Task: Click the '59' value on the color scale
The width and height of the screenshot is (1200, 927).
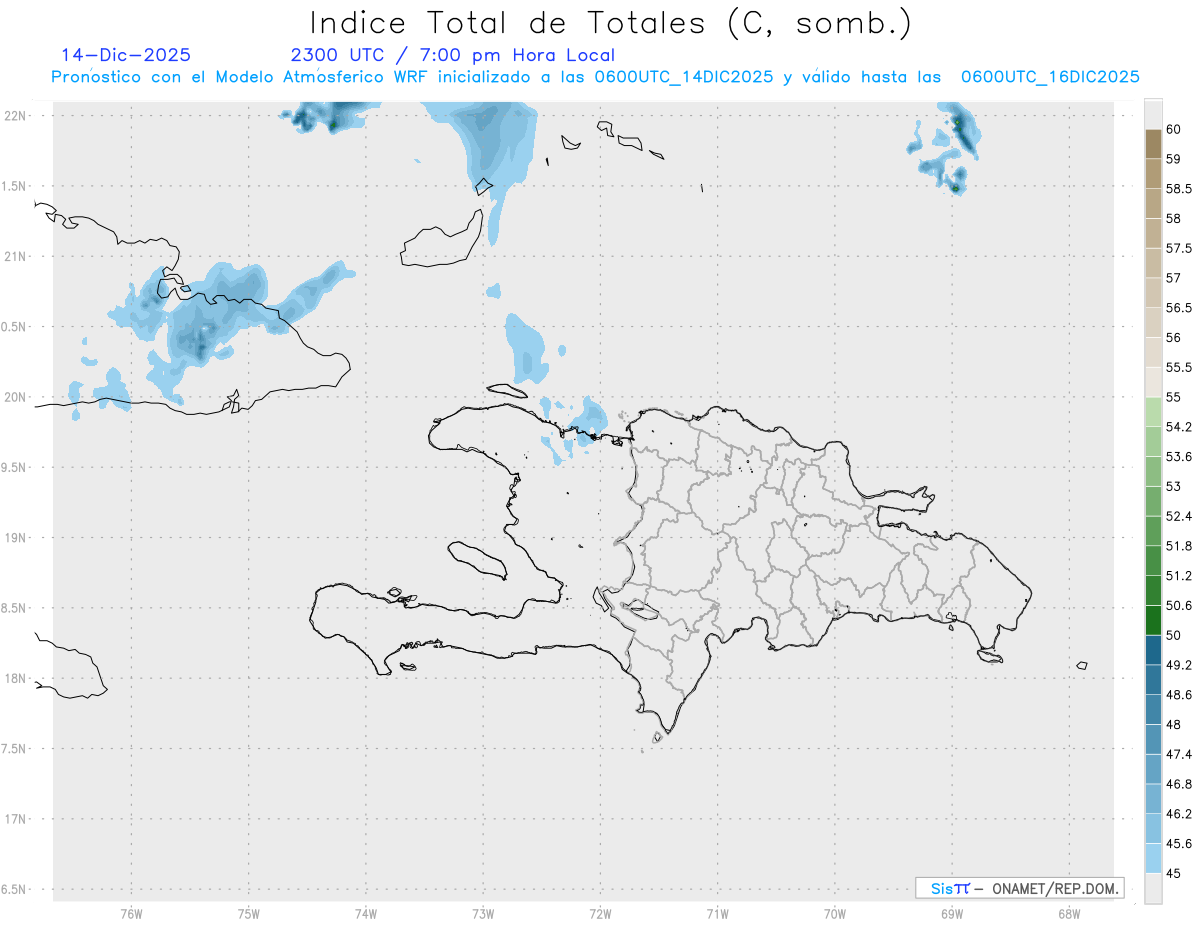Action: click(1174, 159)
